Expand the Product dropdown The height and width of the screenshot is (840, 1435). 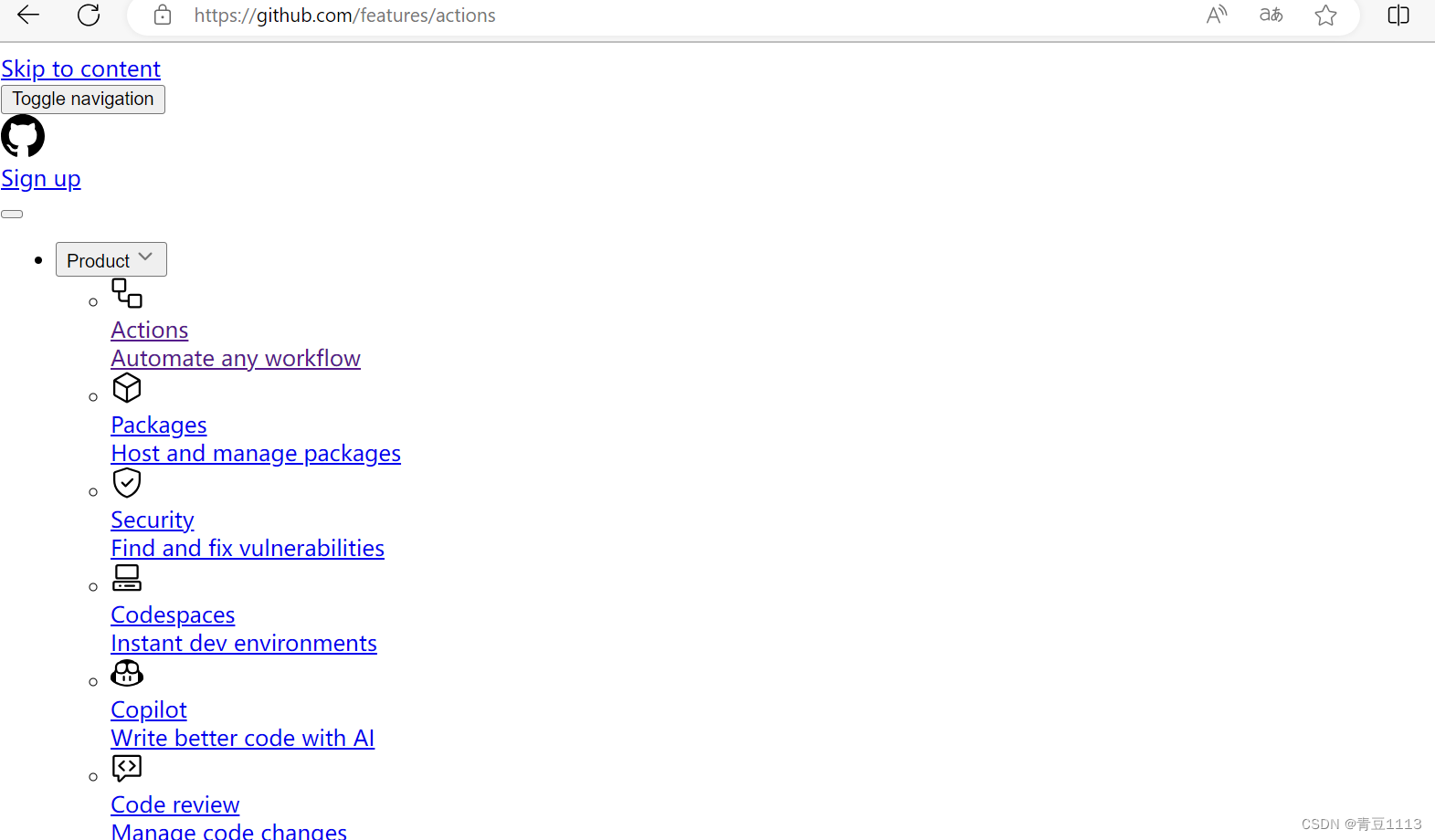click(x=111, y=259)
